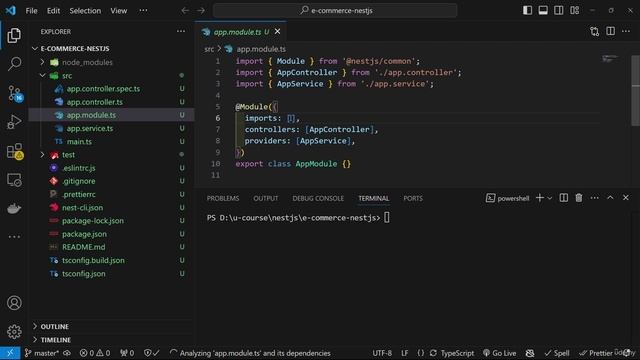
Task: Open Run and Debug view
Action: tap(14, 122)
